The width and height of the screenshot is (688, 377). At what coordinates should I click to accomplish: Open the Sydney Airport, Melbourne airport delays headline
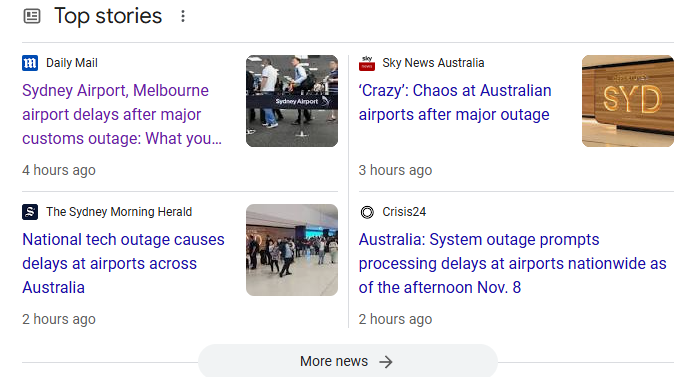122,114
